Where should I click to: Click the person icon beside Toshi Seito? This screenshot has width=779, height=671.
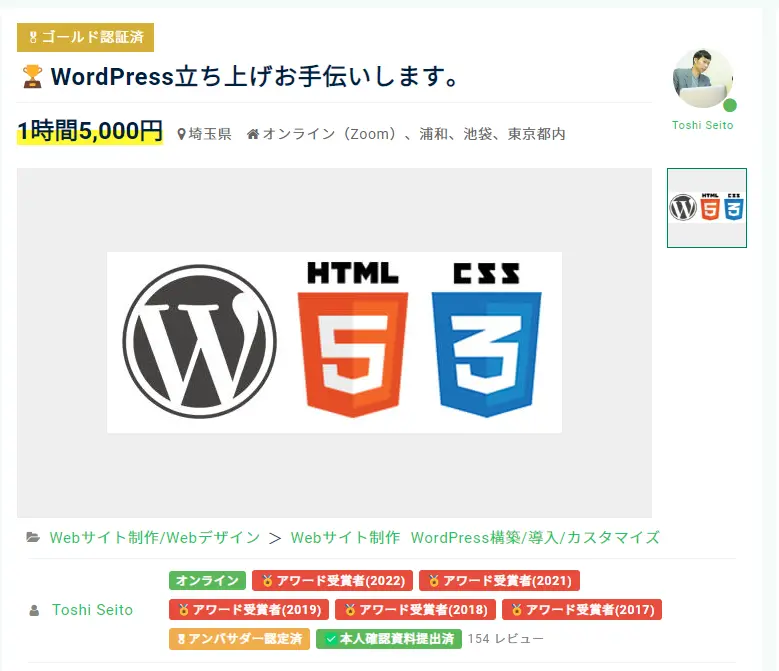34,610
